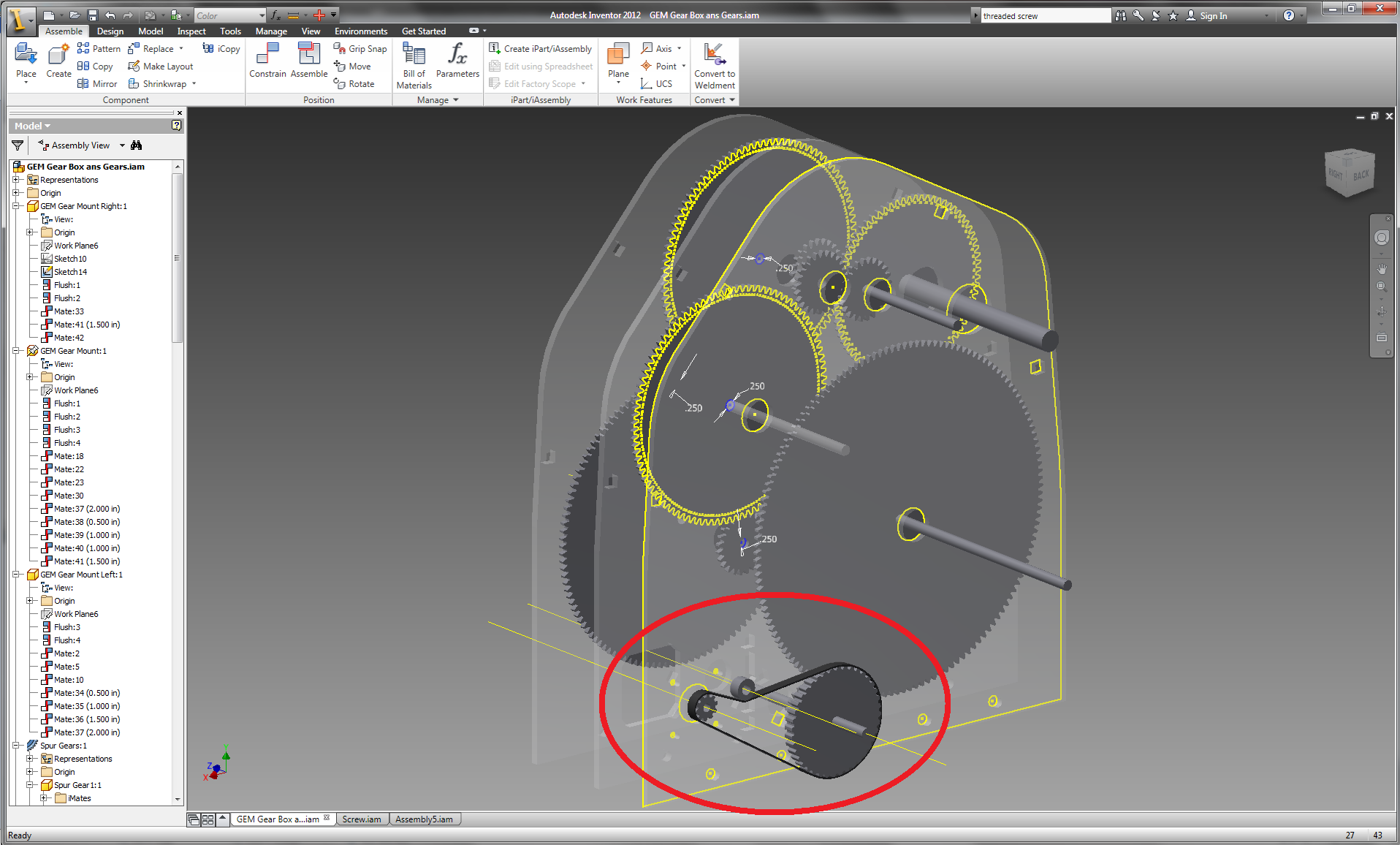Toggle the browser filter funnel

(16, 145)
